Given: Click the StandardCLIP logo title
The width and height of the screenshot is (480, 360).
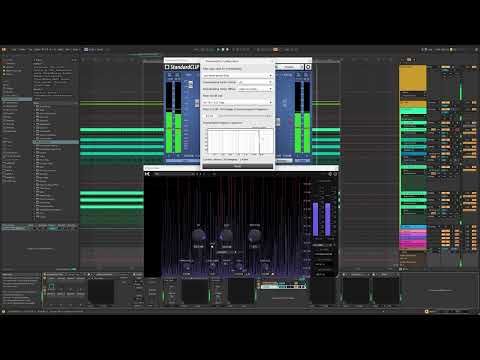Looking at the screenshot, I should click(x=182, y=67).
